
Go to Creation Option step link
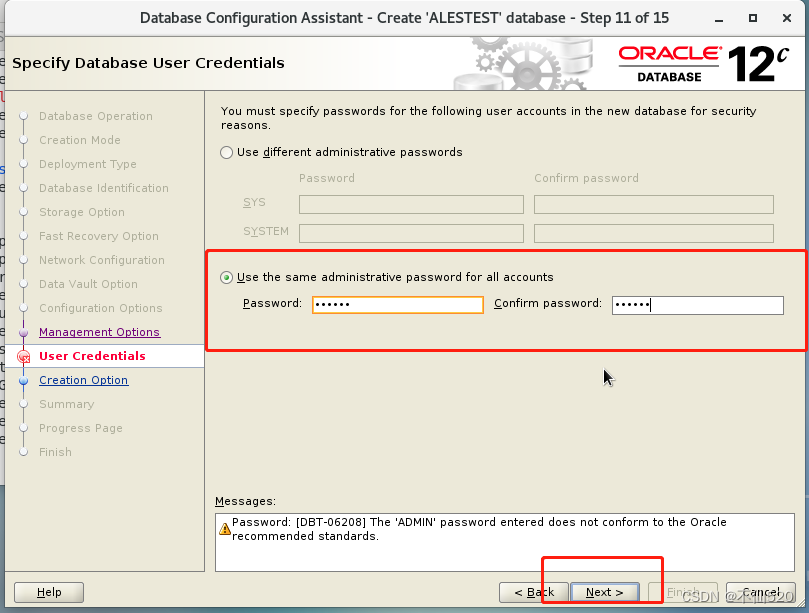(84, 380)
